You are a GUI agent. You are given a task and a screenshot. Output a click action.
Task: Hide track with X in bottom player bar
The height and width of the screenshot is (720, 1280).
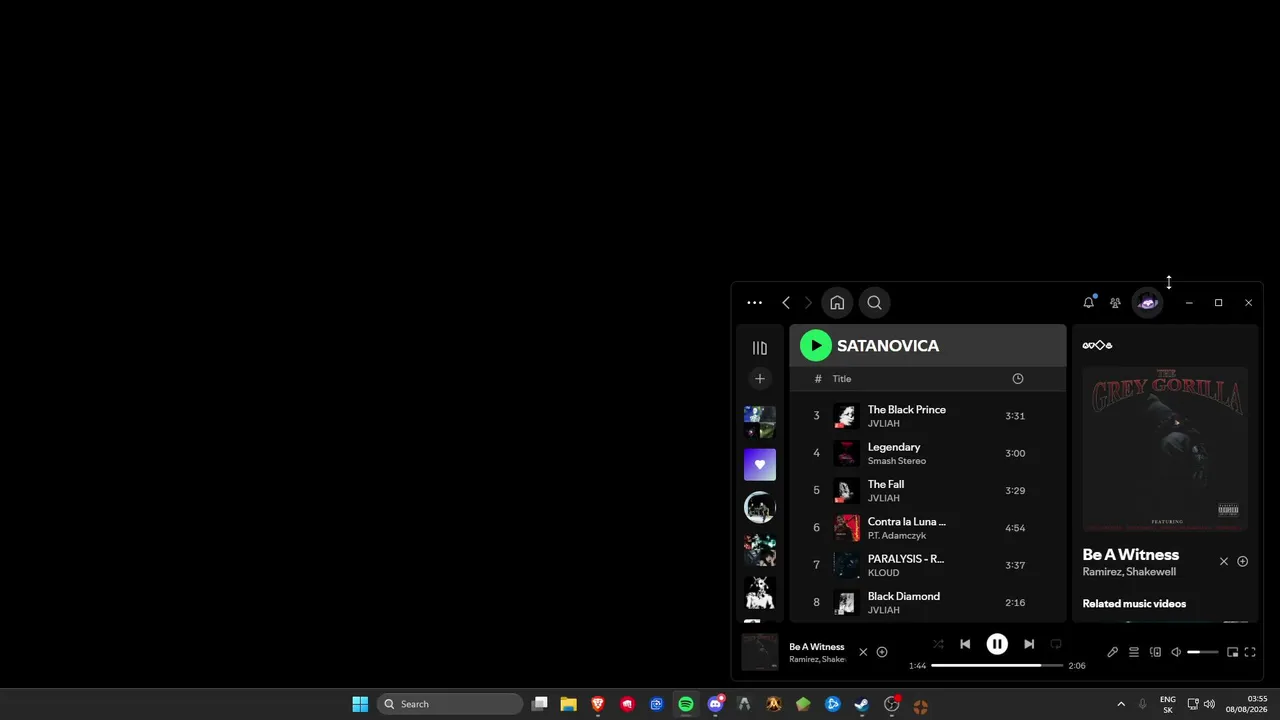(x=863, y=652)
